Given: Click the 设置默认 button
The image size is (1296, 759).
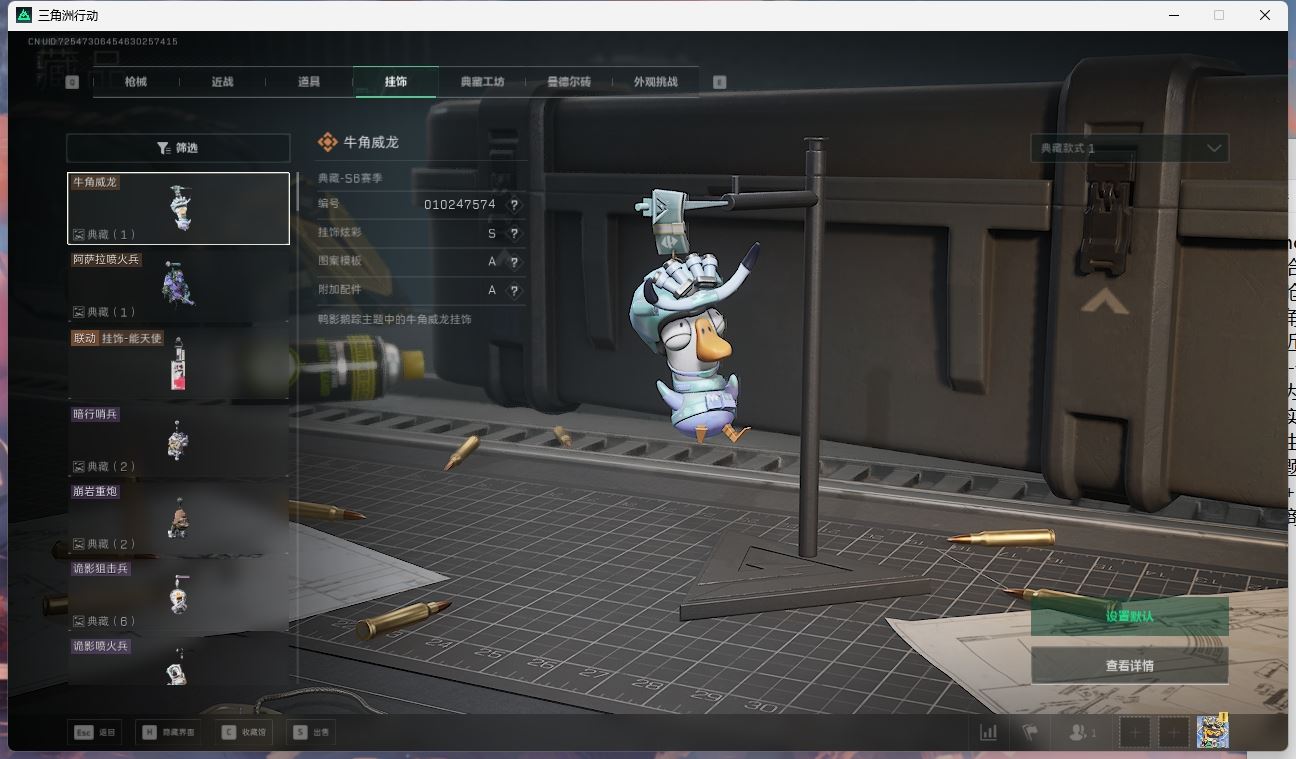Looking at the screenshot, I should pos(1129,616).
